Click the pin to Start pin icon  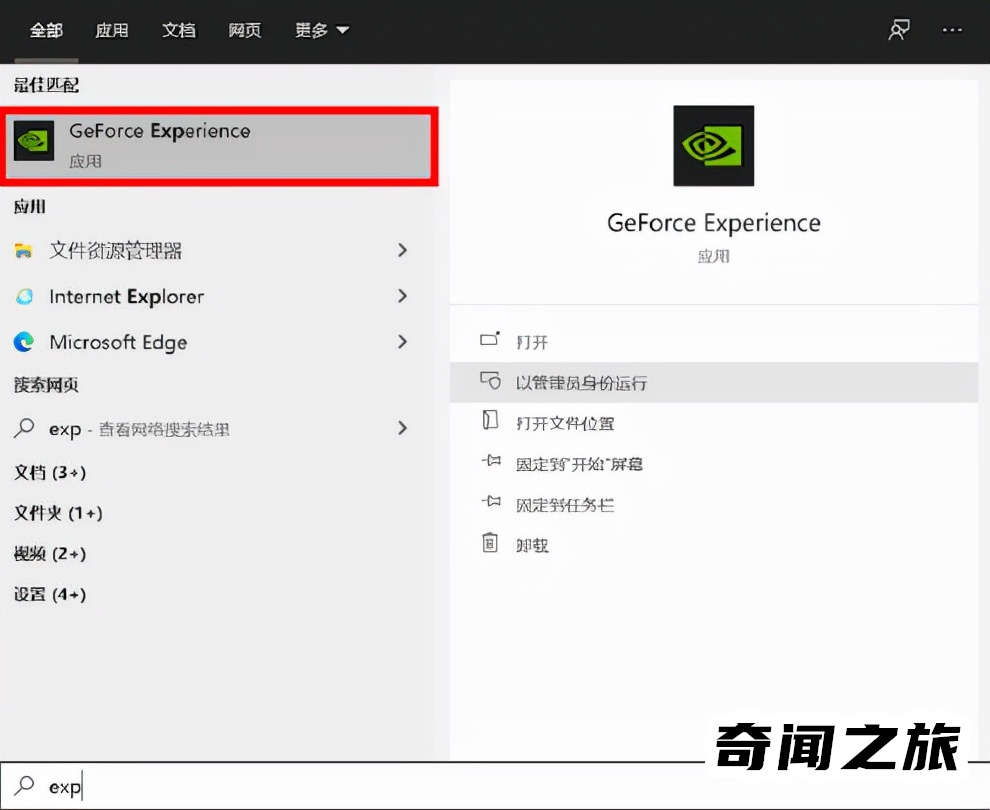(x=491, y=461)
